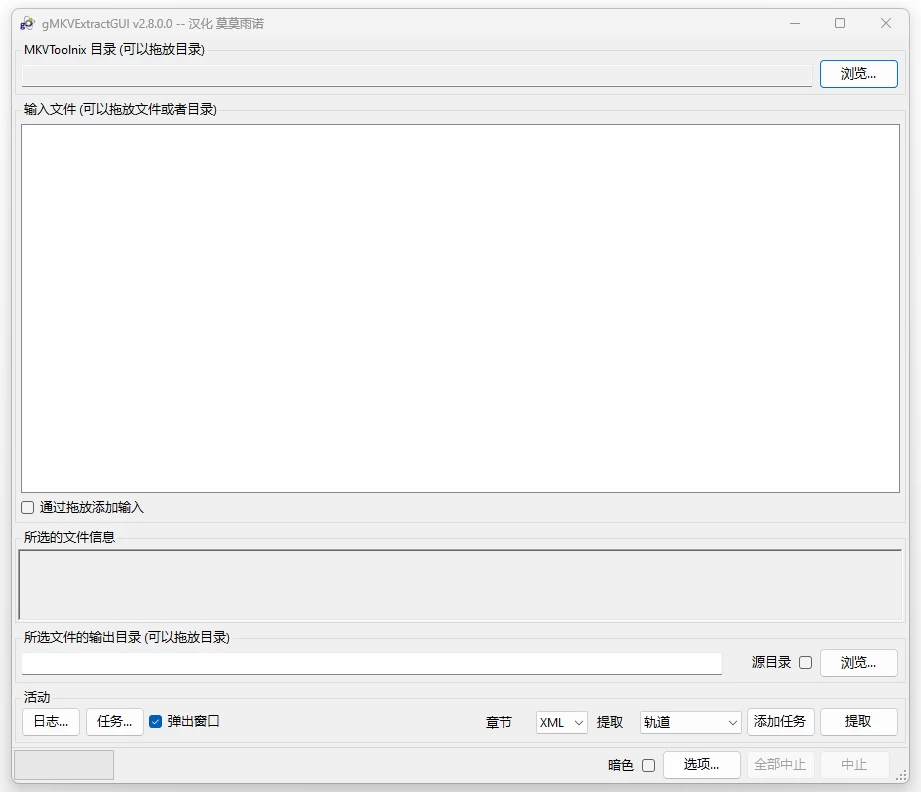Close the gMKVExtractGUI window

point(886,23)
